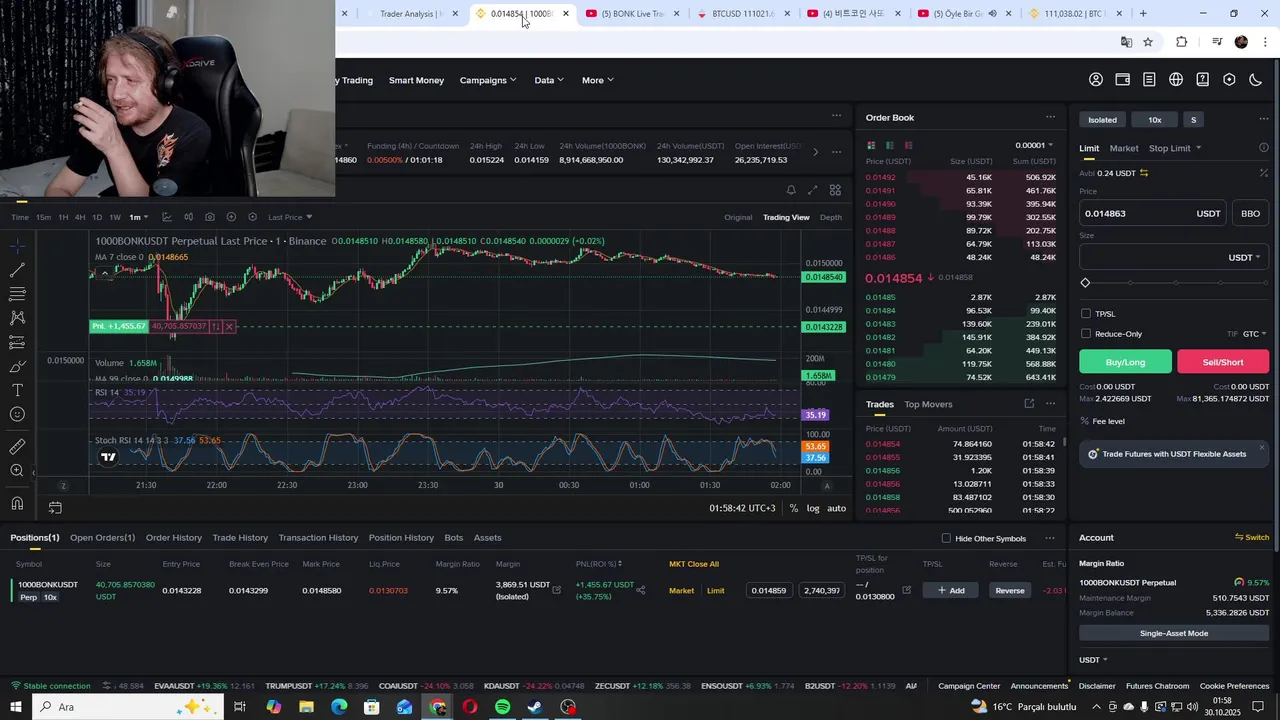Image resolution: width=1280 pixels, height=720 pixels.
Task: Click the Sell/Short button
Action: (1223, 362)
